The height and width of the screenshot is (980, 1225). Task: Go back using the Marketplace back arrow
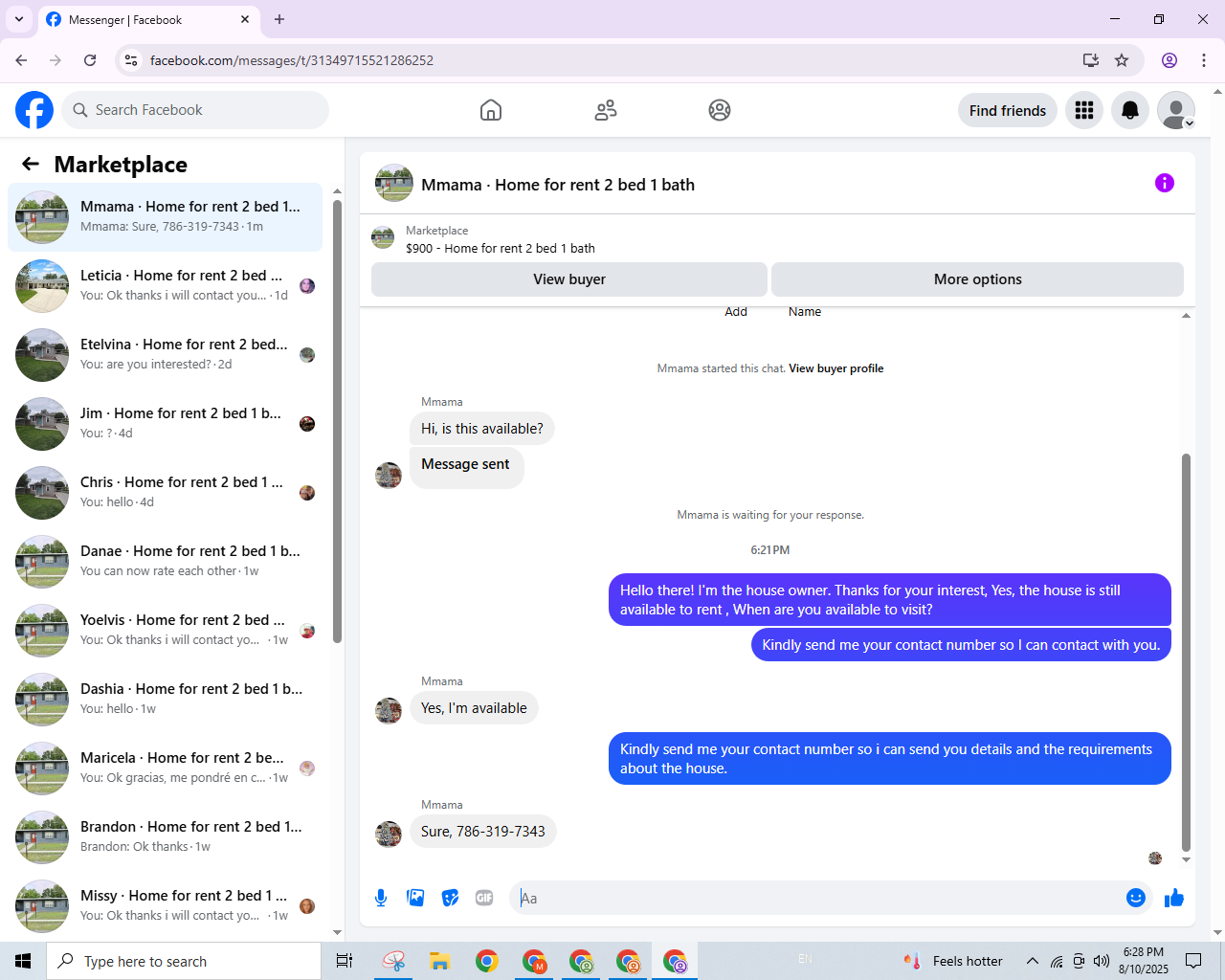31,164
